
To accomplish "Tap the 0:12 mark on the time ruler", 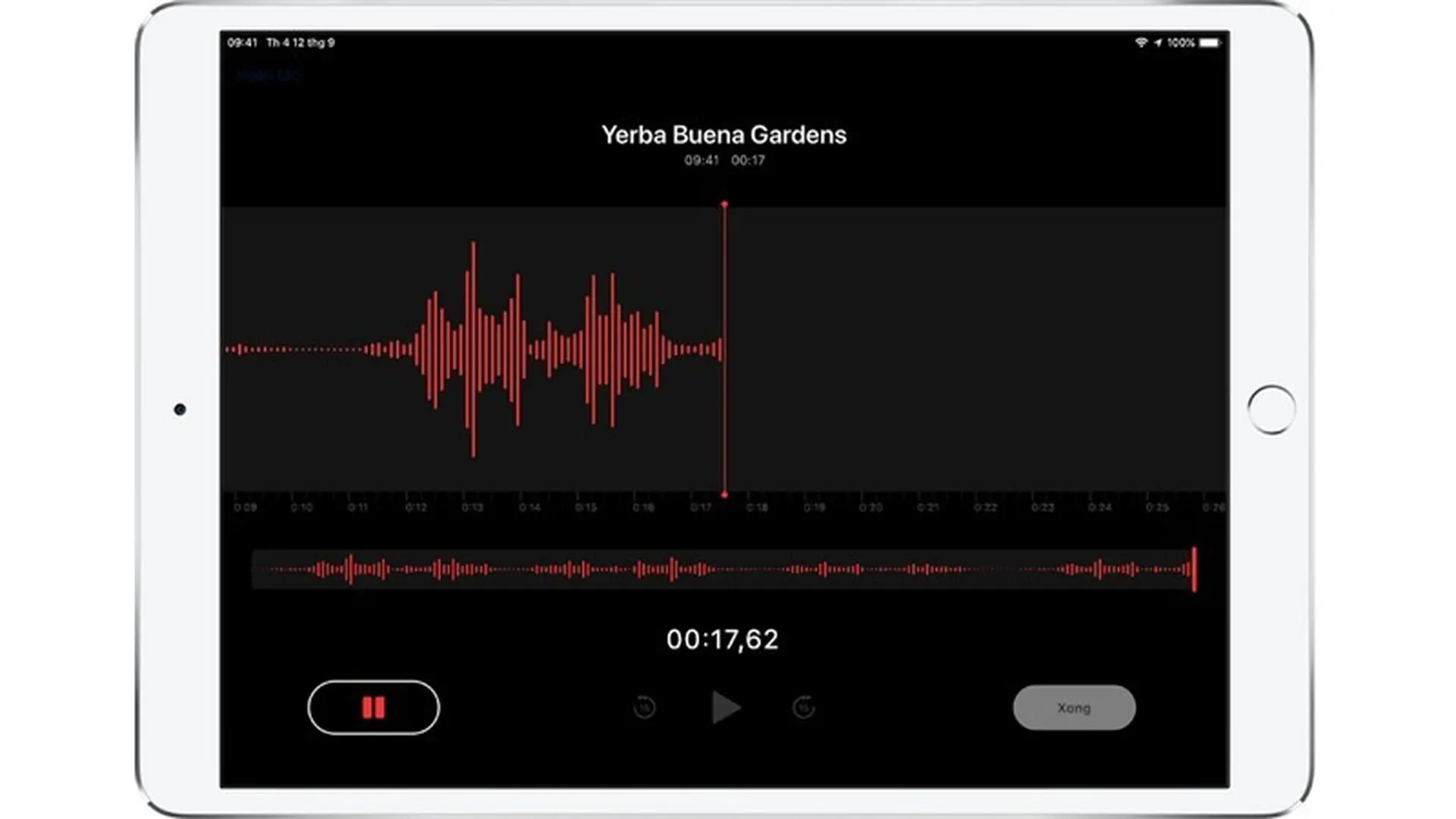I will 416,507.
